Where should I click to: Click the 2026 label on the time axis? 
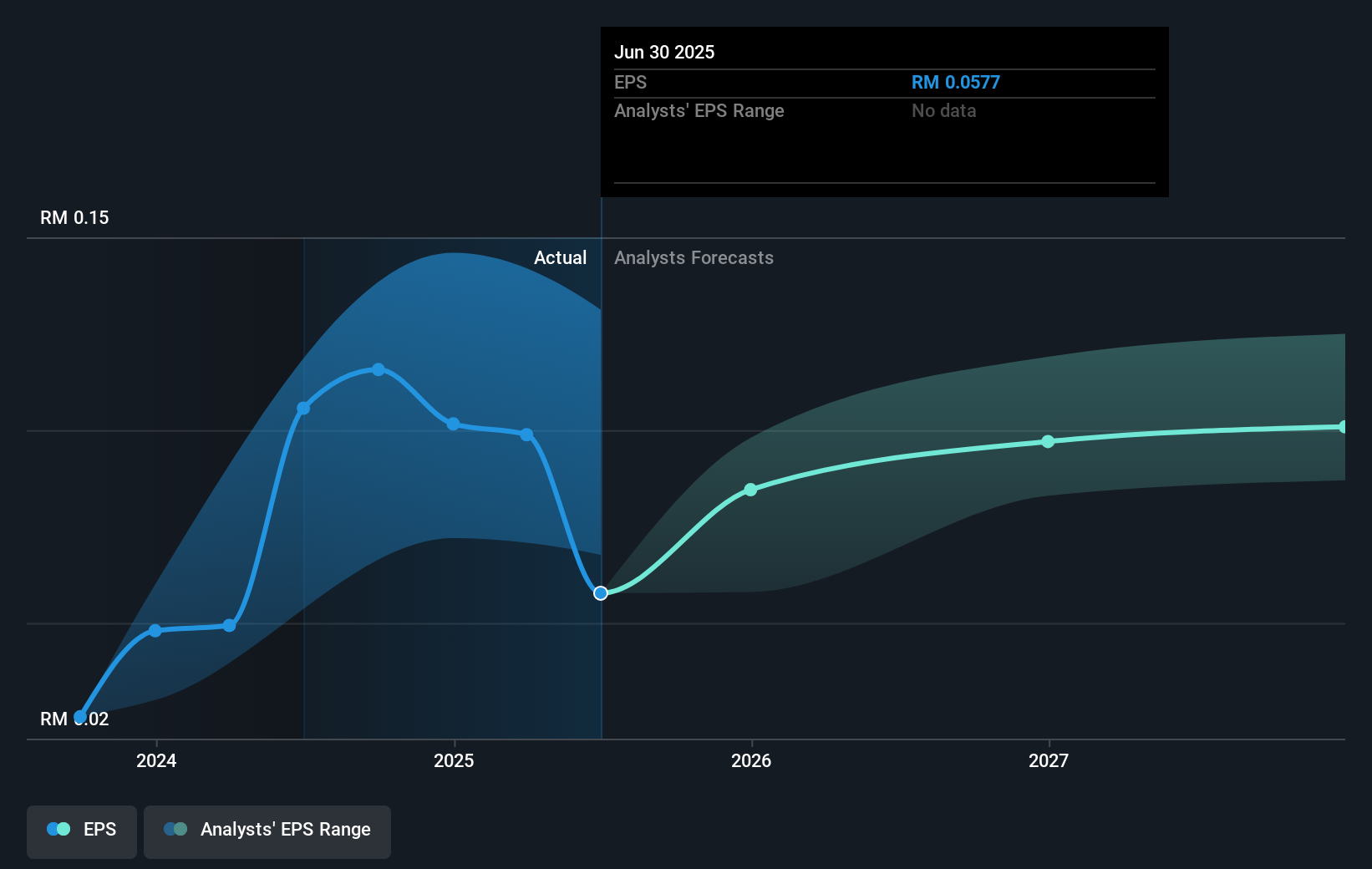click(750, 761)
